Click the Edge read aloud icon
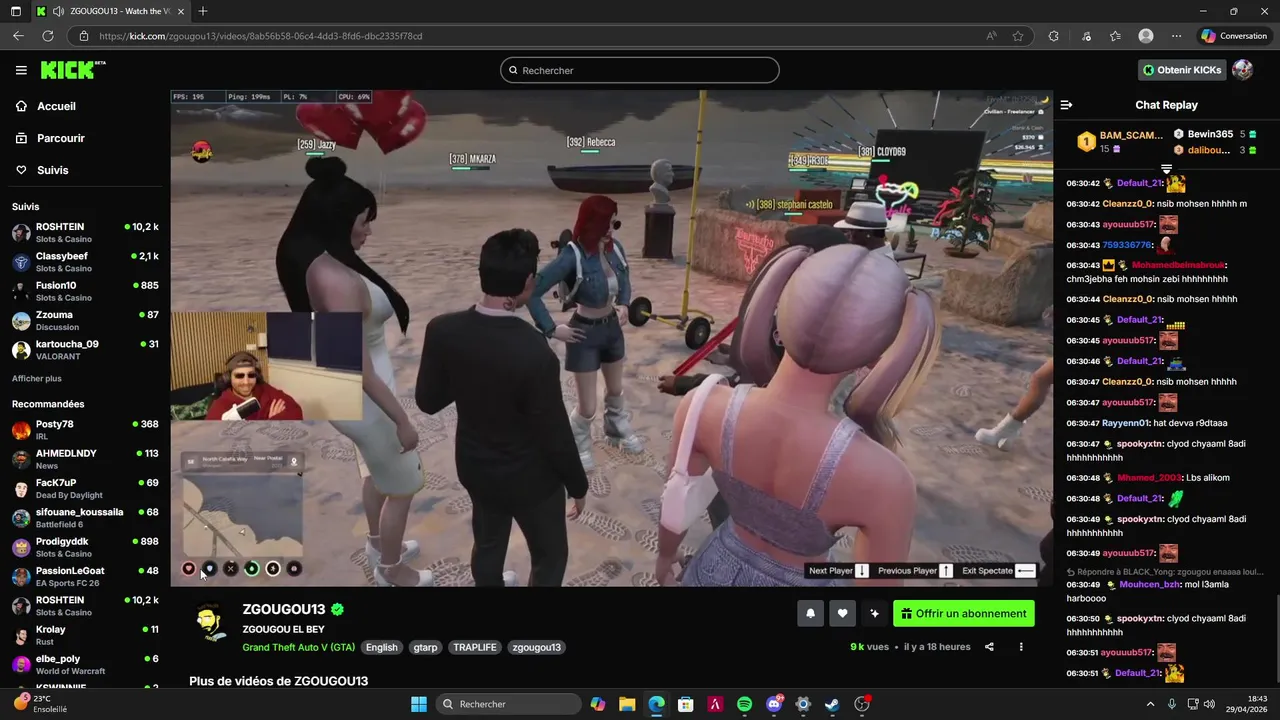Viewport: 1280px width, 720px height. pos(991,36)
